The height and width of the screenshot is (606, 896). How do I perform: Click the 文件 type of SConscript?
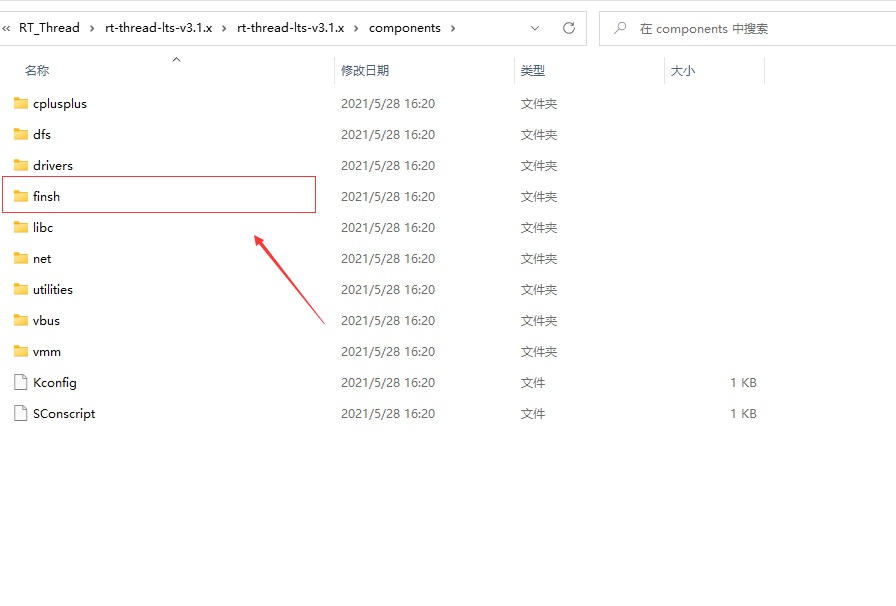point(533,413)
